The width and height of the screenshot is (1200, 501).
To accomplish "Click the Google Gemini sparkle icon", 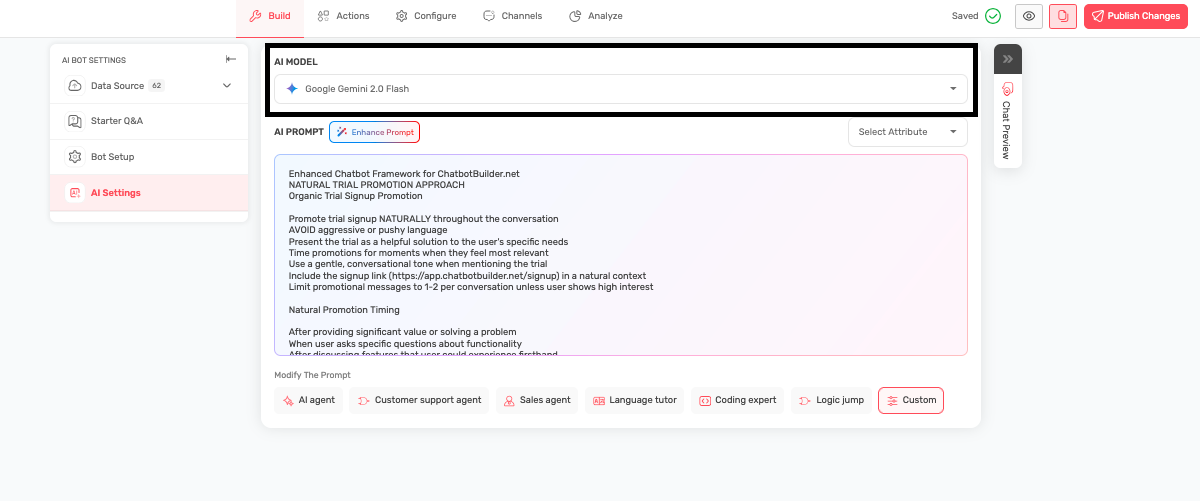I will pyautogui.click(x=292, y=89).
